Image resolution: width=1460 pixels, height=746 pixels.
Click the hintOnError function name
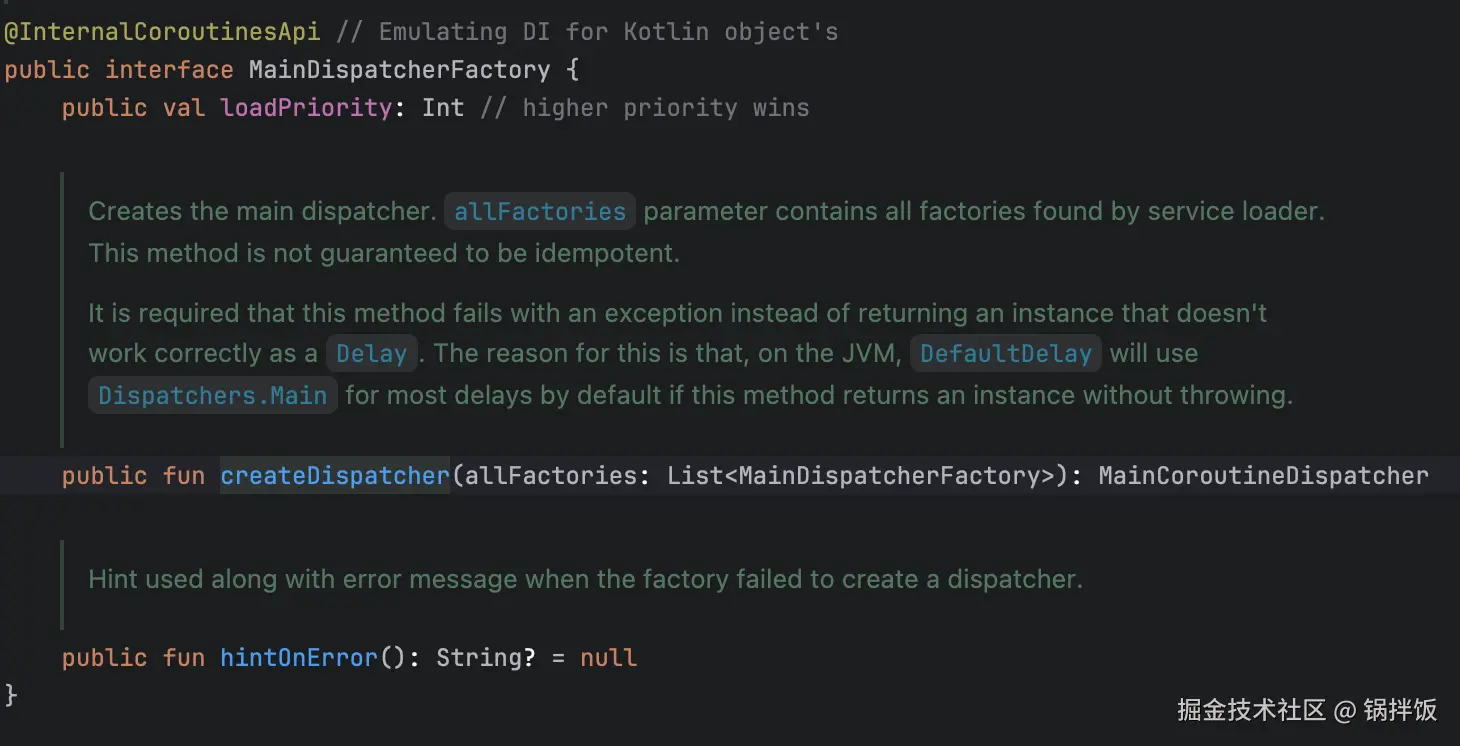click(299, 658)
